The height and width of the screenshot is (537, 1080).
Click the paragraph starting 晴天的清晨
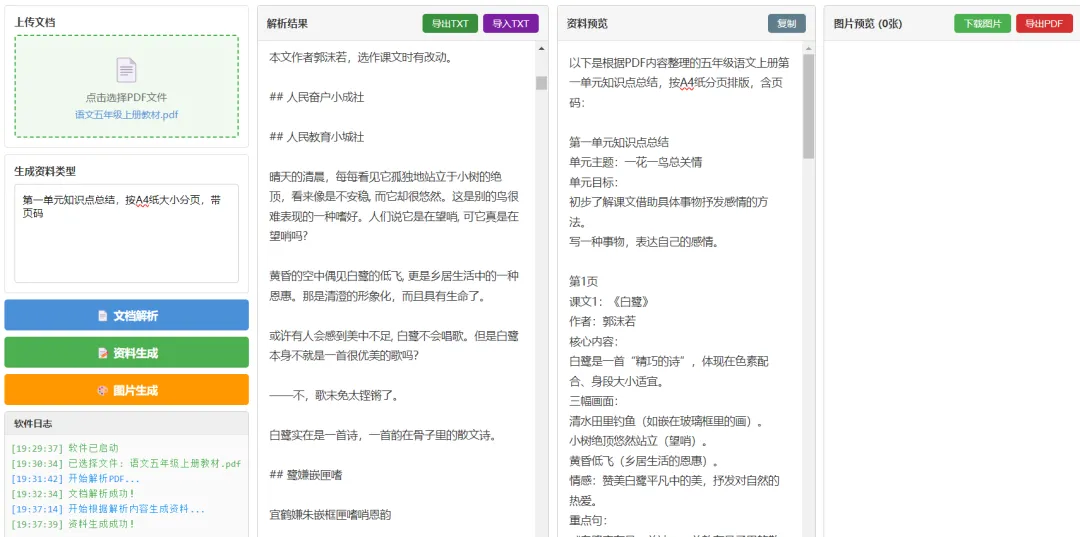coord(394,206)
